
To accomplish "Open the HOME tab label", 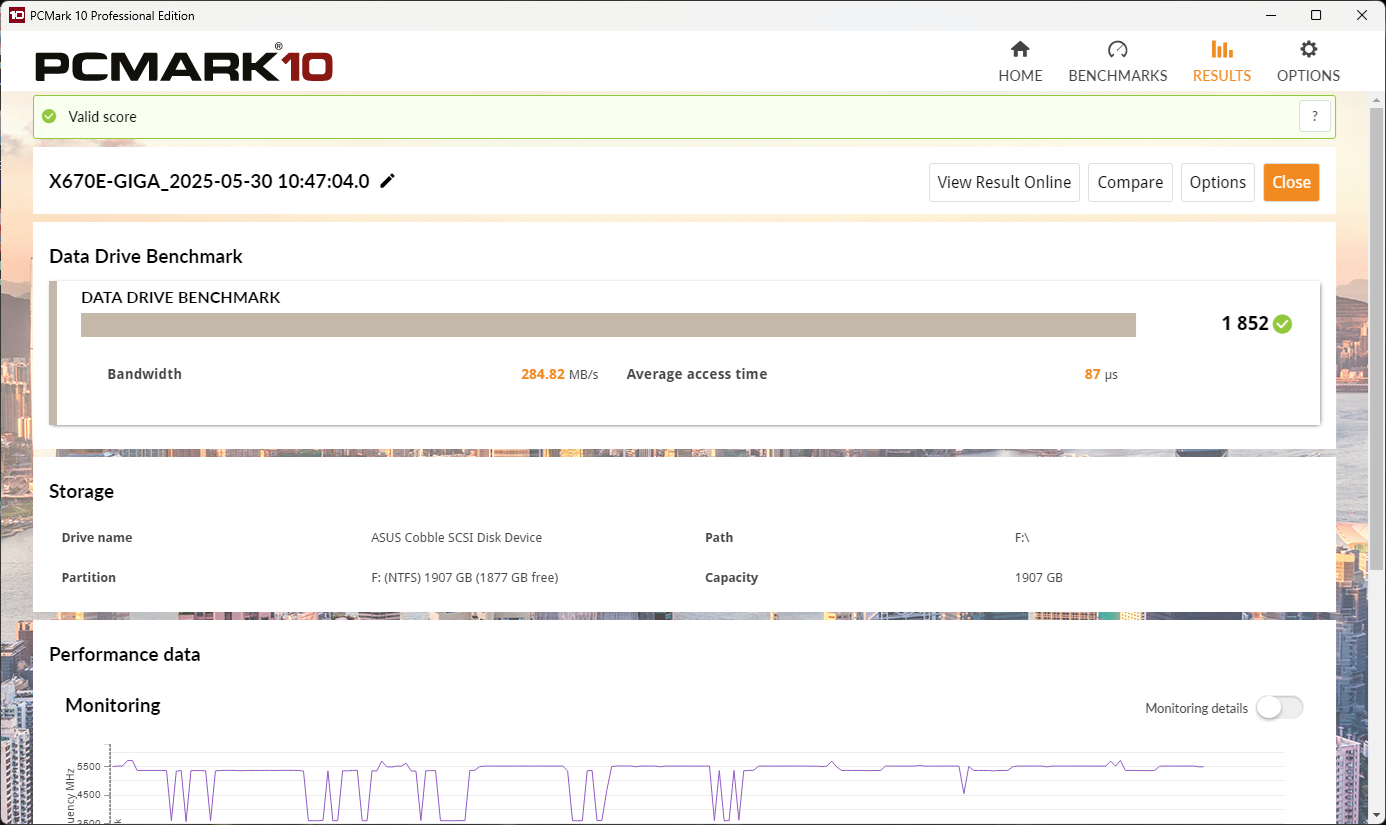I will point(1020,76).
